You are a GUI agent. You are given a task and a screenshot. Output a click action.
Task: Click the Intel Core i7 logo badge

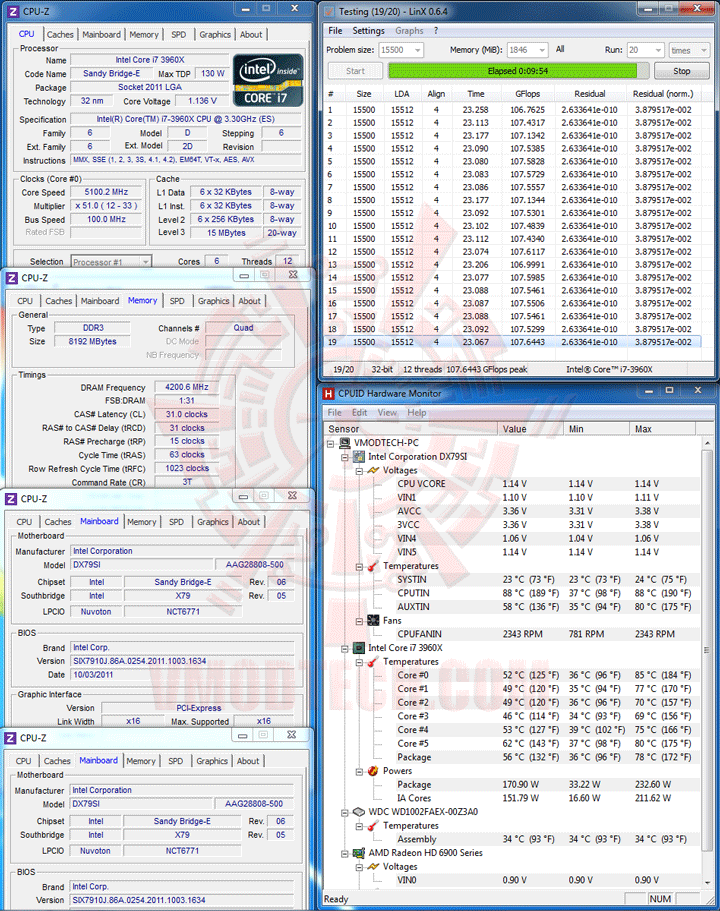[268, 80]
